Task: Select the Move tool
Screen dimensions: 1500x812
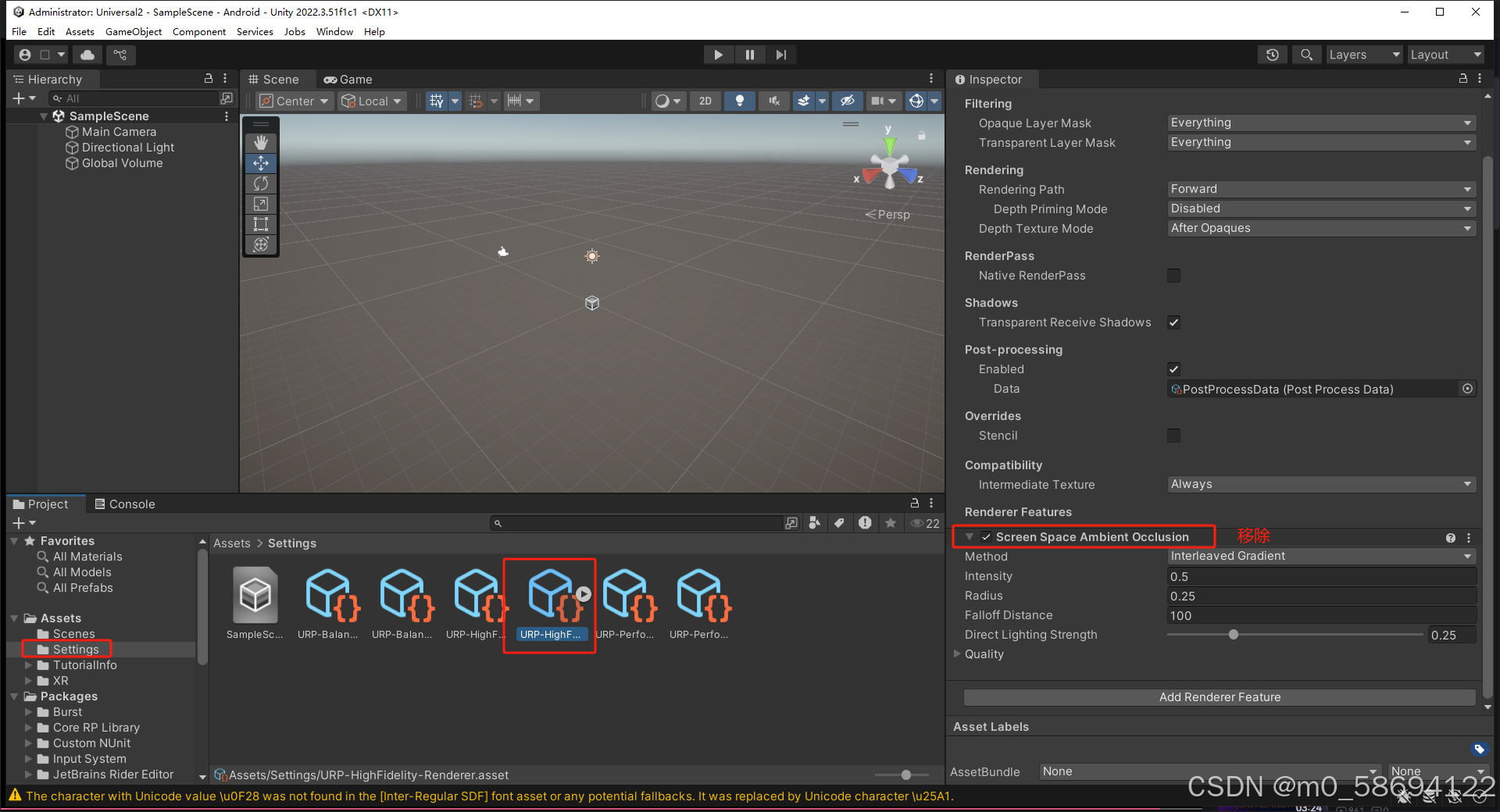Action: (x=260, y=163)
